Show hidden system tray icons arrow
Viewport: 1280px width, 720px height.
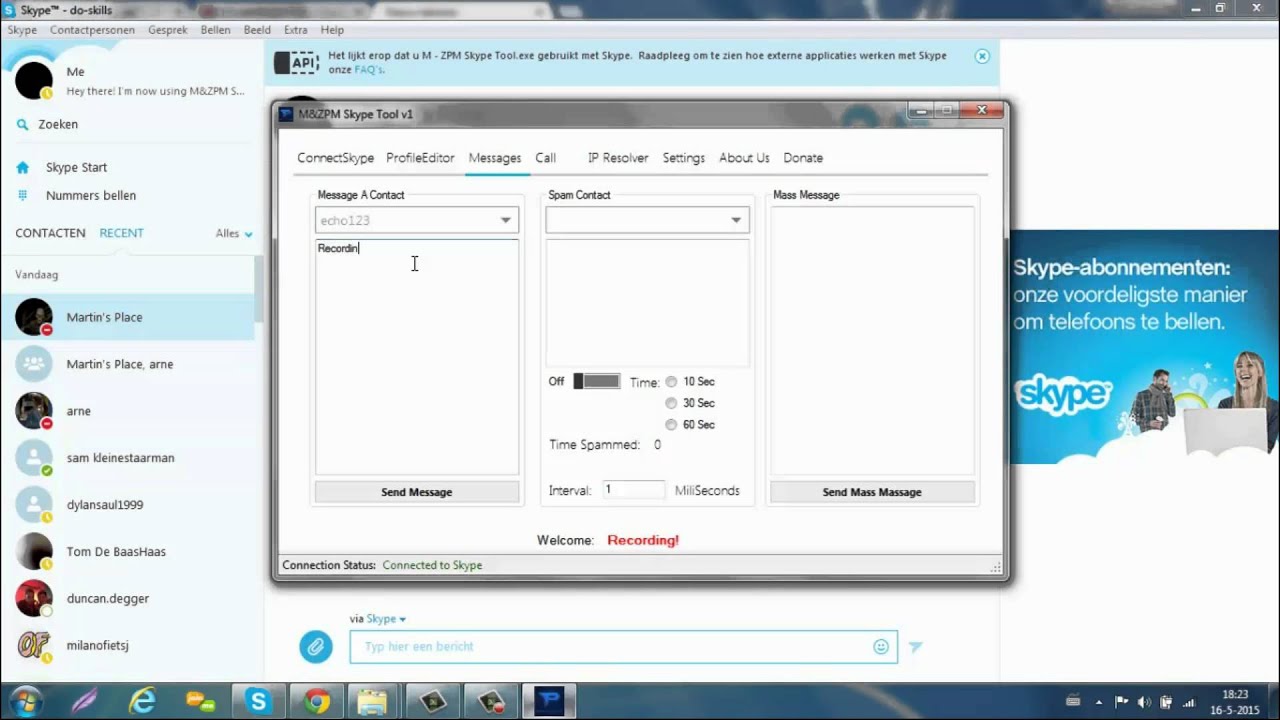click(x=1100, y=702)
